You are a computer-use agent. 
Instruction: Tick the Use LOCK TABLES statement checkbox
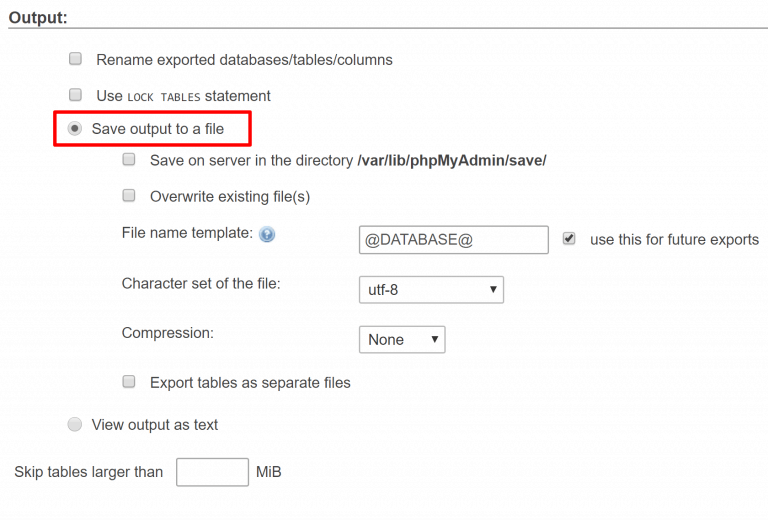tap(75, 95)
